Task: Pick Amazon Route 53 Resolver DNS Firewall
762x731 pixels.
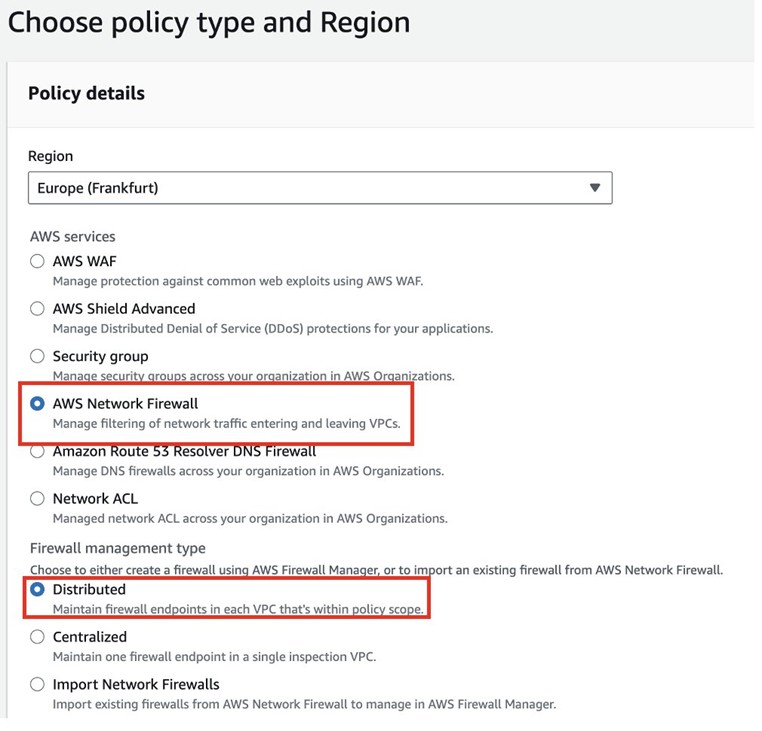Action: [x=38, y=451]
